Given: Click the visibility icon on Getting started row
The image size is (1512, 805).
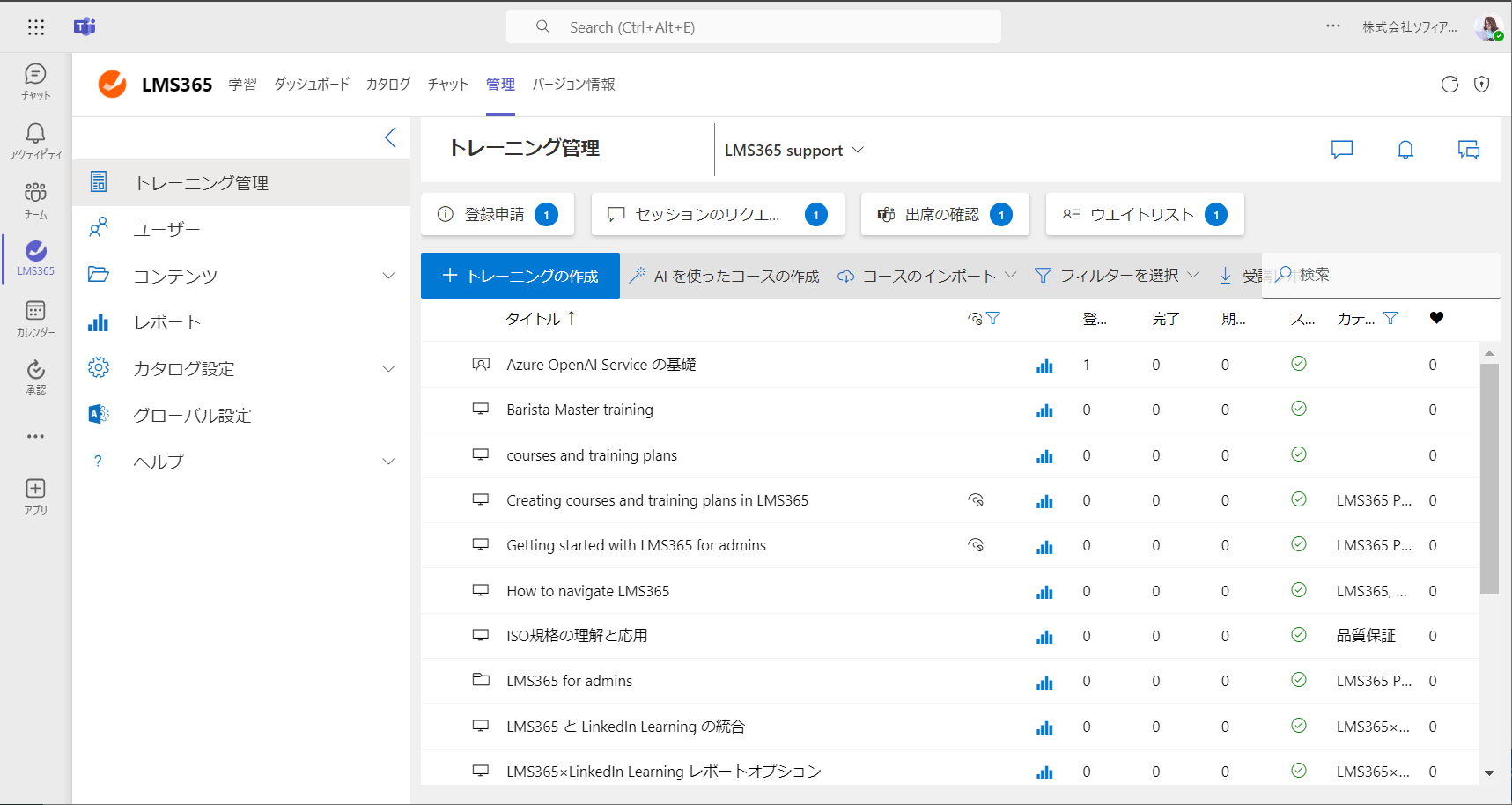Looking at the screenshot, I should (976, 545).
